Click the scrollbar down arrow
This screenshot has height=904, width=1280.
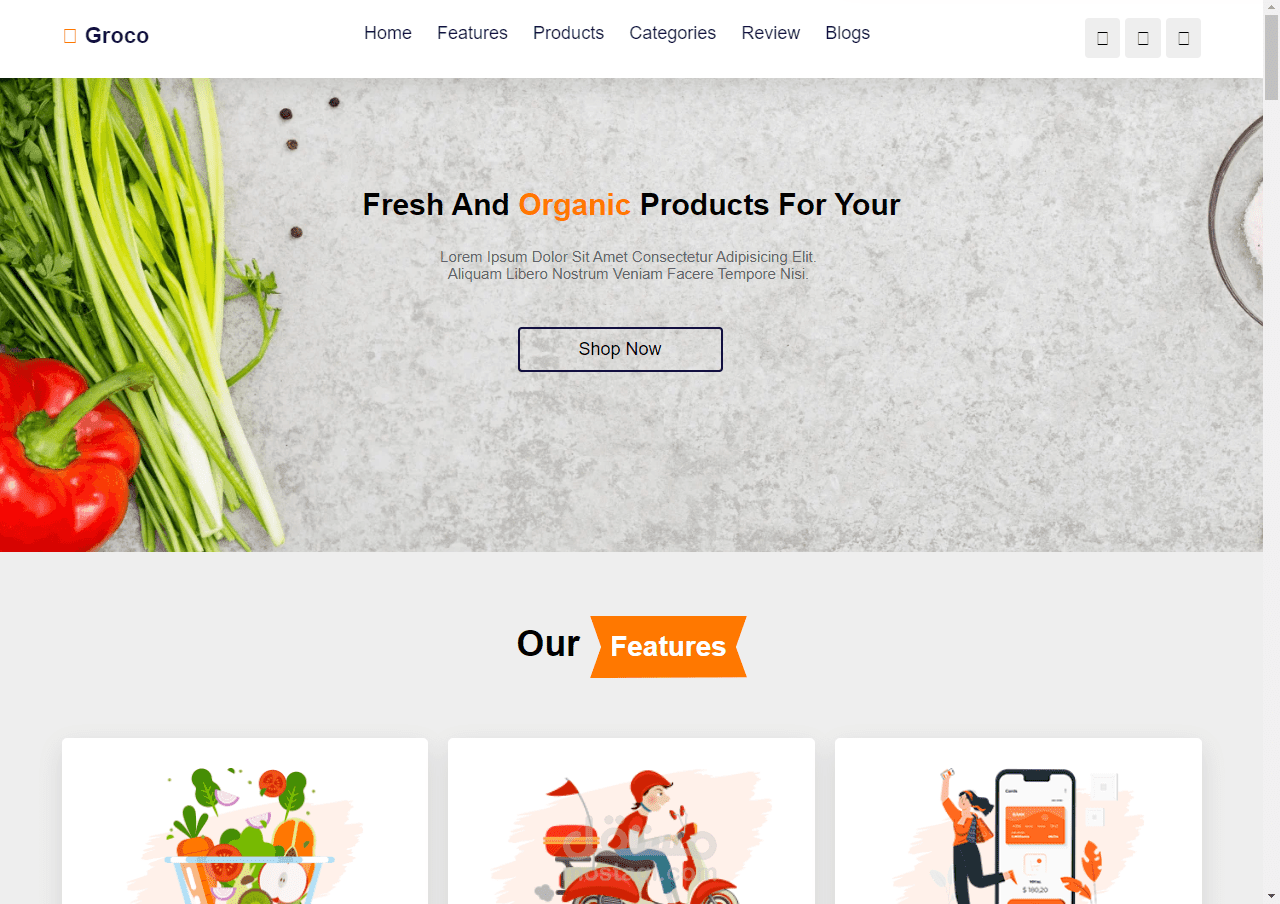pyautogui.click(x=1271, y=895)
